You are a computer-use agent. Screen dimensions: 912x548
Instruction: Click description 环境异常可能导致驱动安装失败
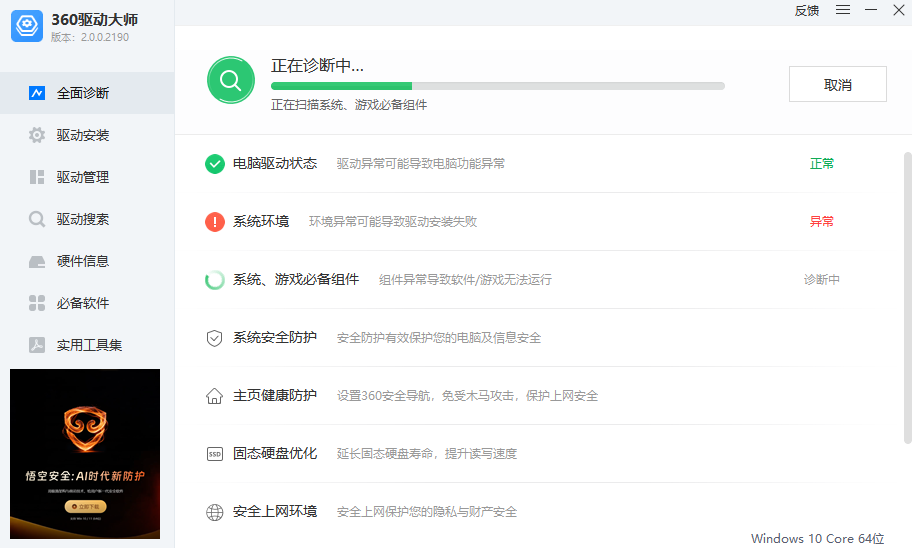click(393, 222)
